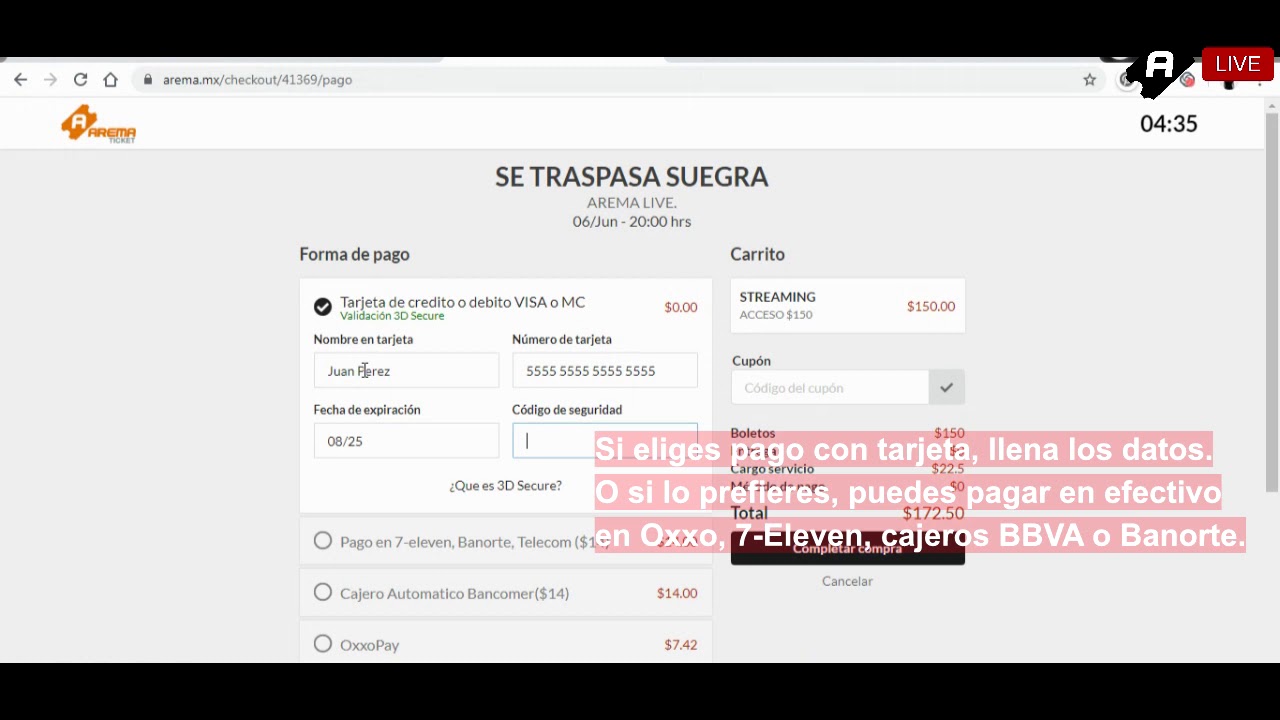This screenshot has width=1280, height=720.
Task: Click the 04:35 countdown timer
Action: pyautogui.click(x=1168, y=124)
